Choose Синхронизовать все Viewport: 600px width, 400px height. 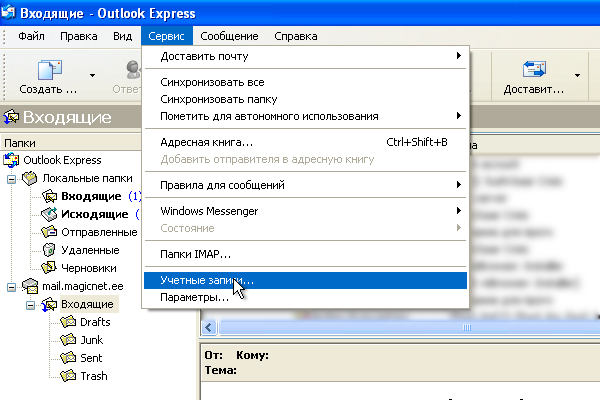305,82
